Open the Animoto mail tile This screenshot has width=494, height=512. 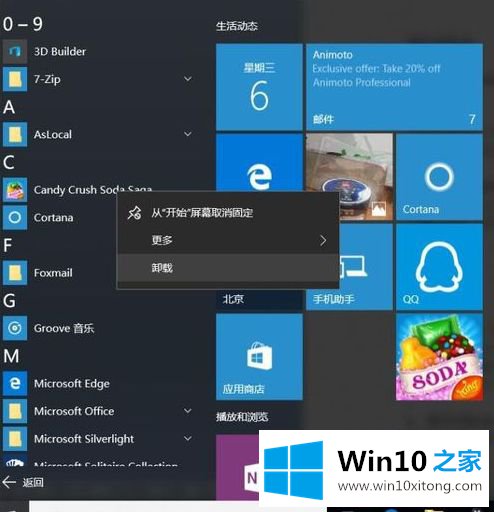tap(394, 87)
